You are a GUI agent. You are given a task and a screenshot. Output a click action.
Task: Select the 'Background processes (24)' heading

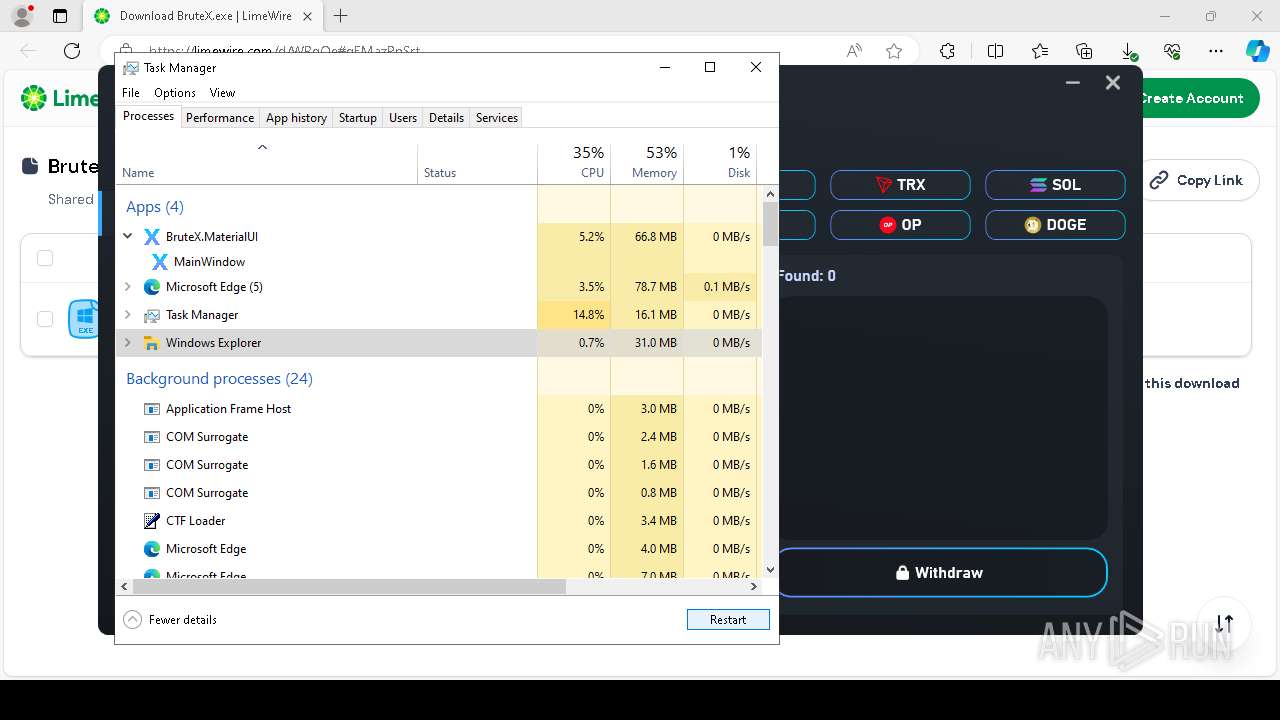coord(219,379)
